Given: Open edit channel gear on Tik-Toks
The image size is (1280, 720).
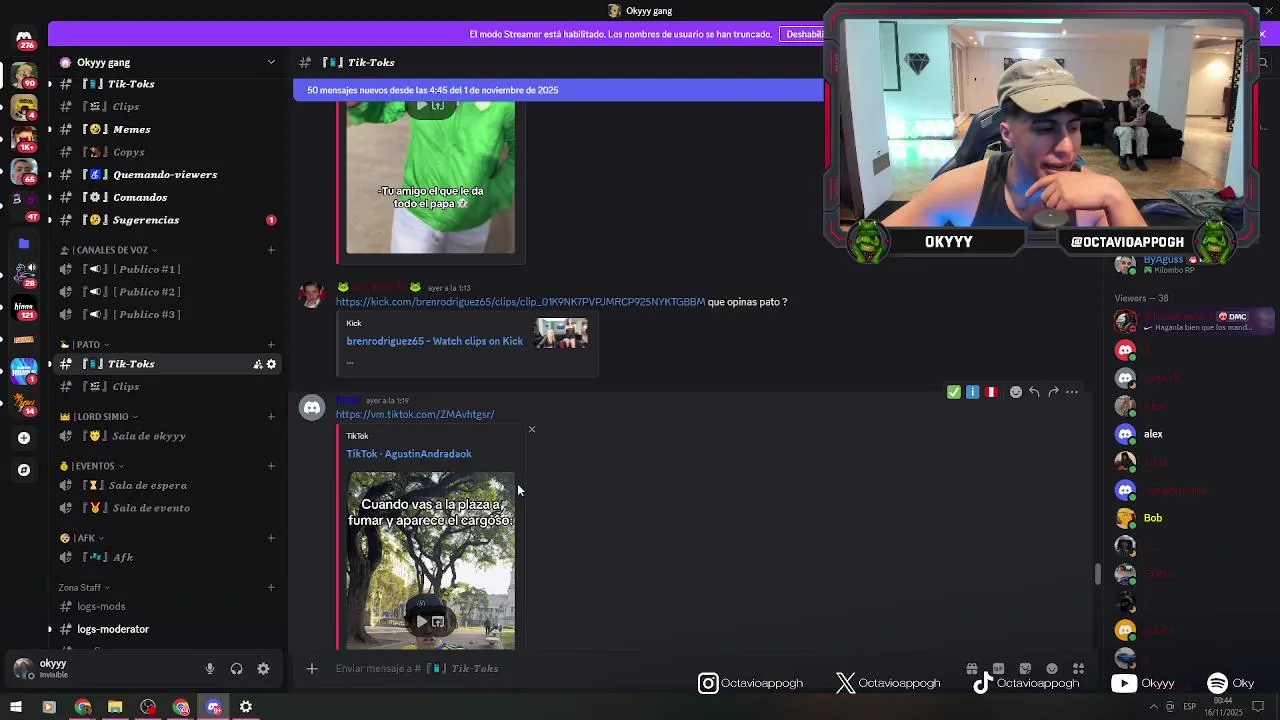Looking at the screenshot, I should pos(271,364).
